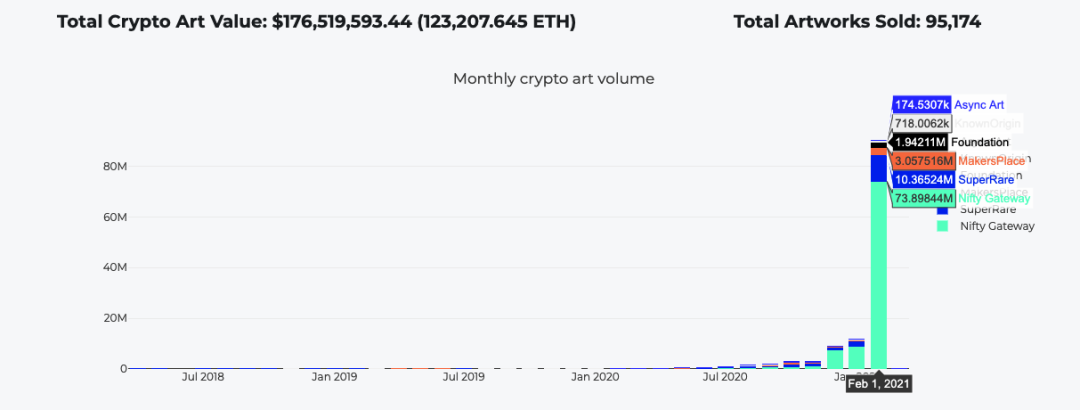Click the 718.0062k KnownOrigin hover label
This screenshot has width=1080, height=410.
point(922,123)
